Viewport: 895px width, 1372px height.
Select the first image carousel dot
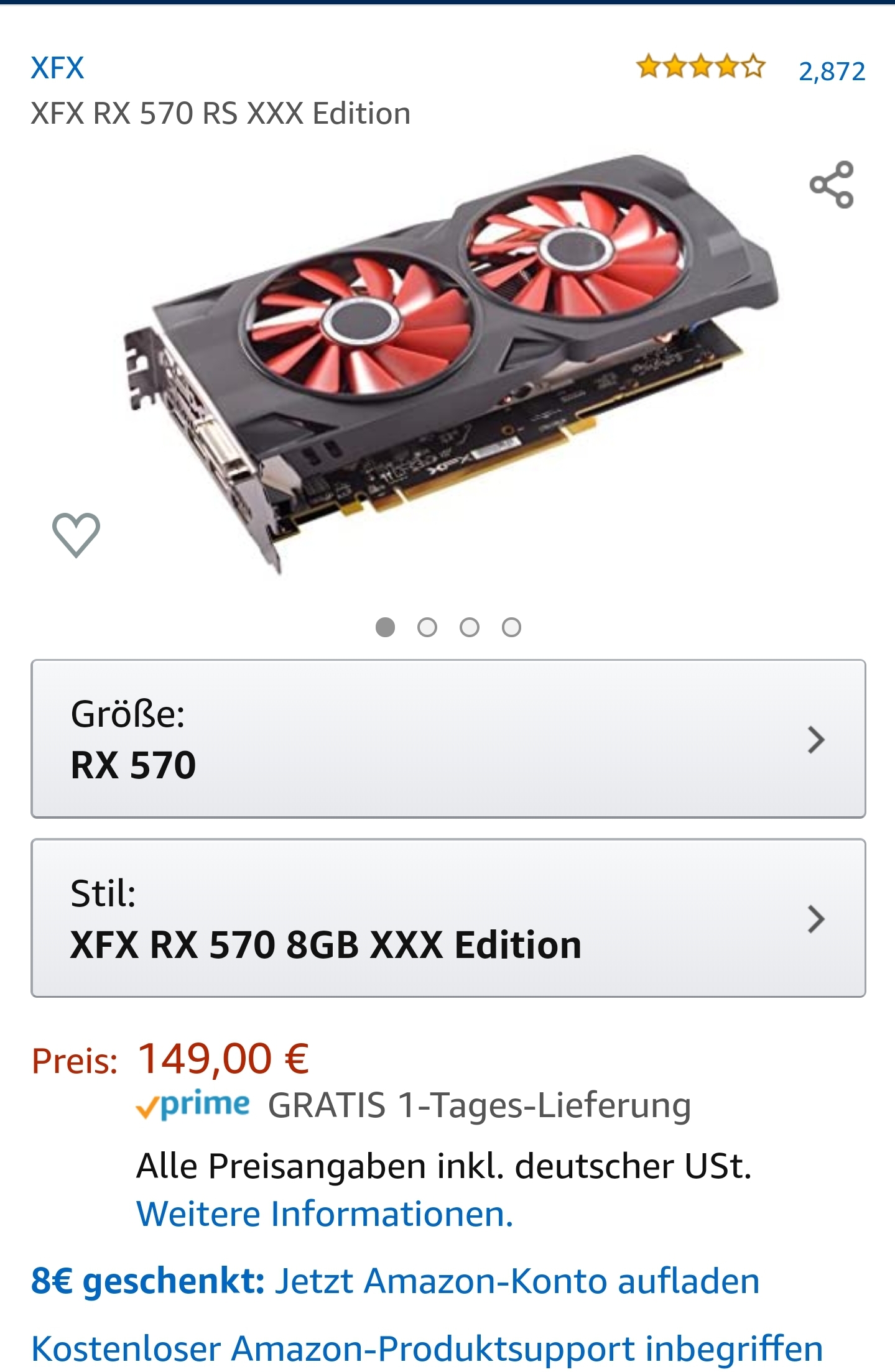coord(385,627)
